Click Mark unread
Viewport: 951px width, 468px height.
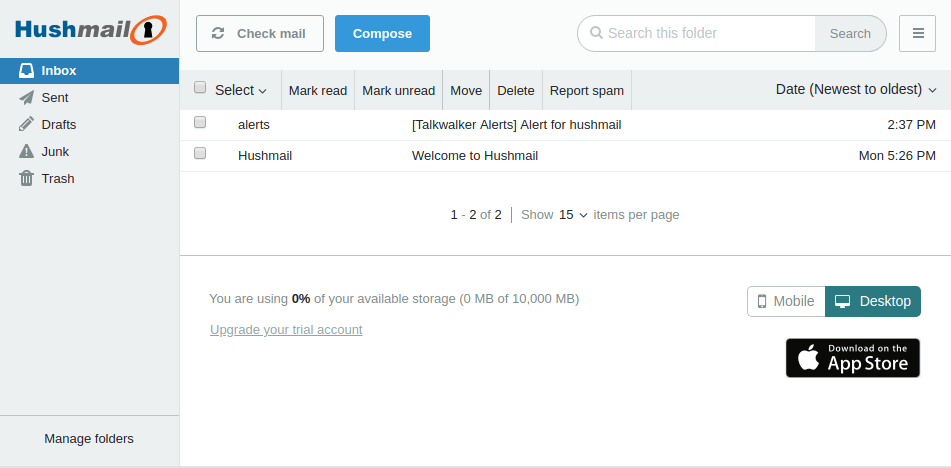click(398, 90)
